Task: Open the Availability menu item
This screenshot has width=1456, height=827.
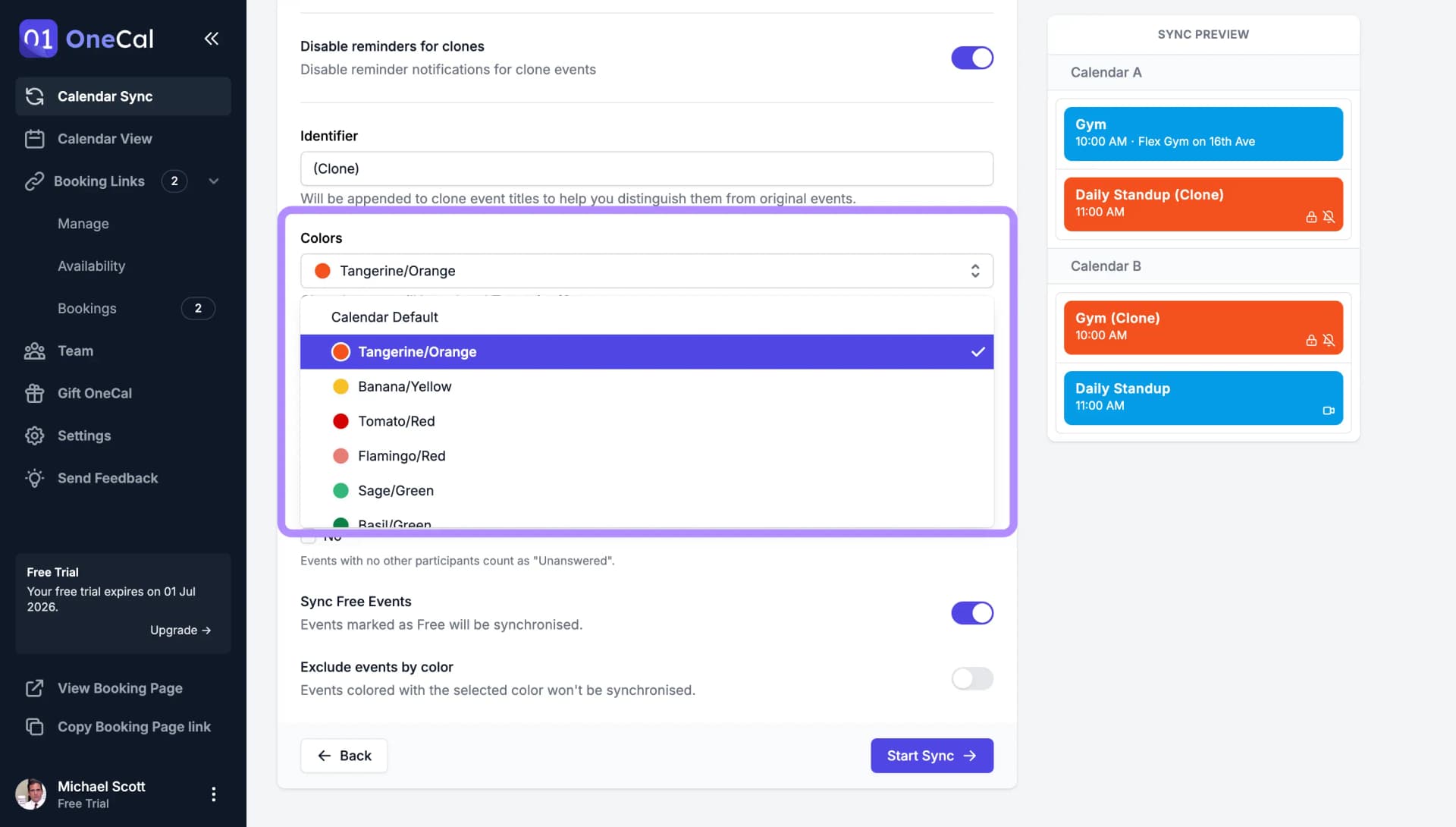Action: point(91,266)
